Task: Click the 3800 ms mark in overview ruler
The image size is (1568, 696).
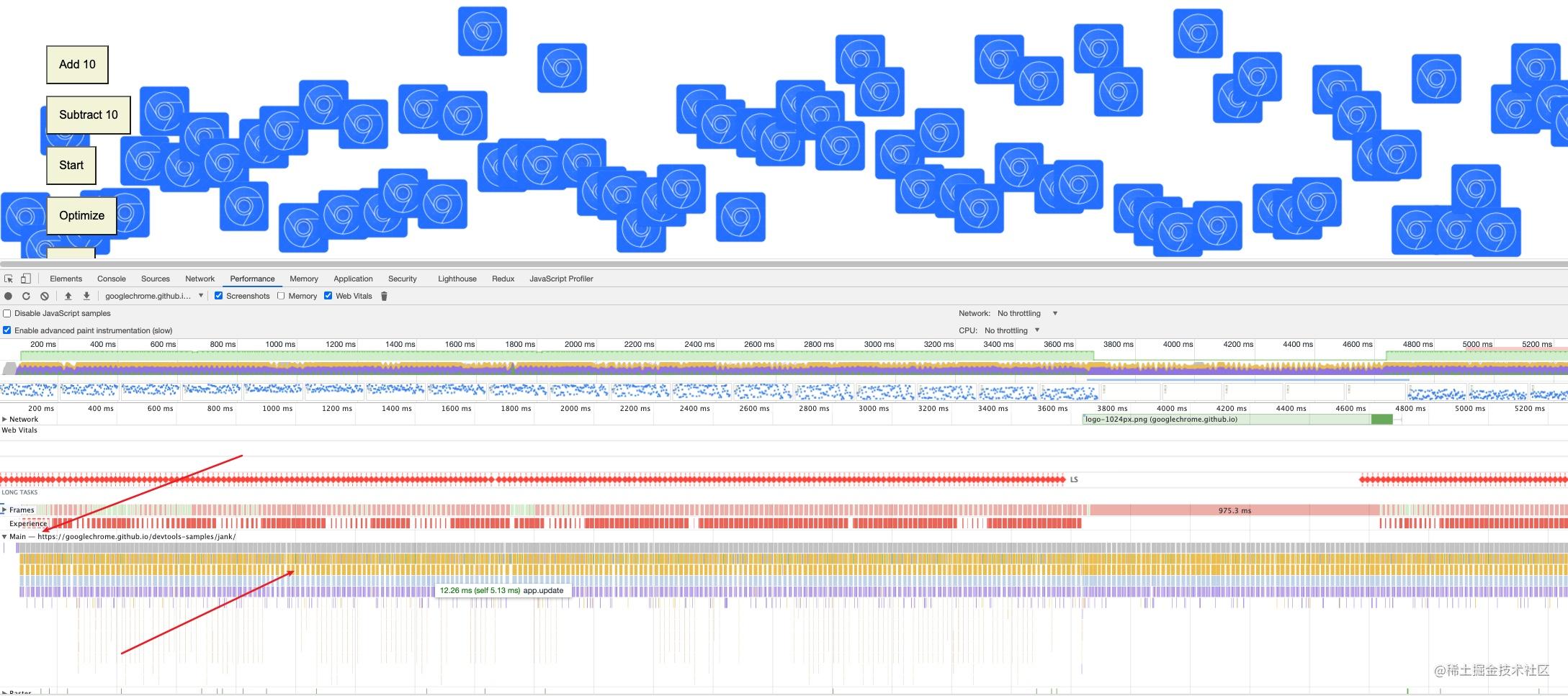Action: [1119, 344]
